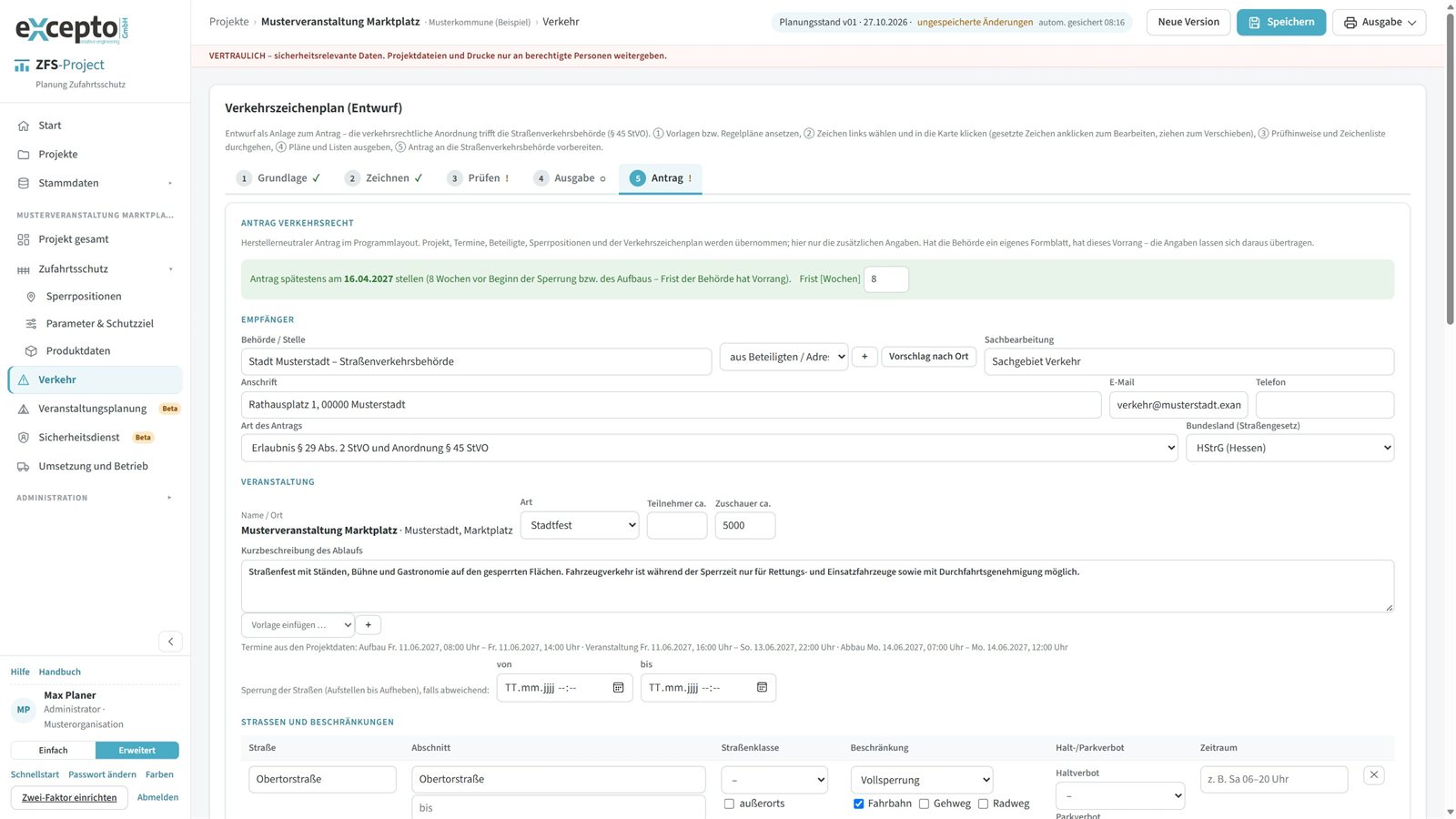Click the Start home icon in sidebar
The height and width of the screenshot is (819, 1456).
(24, 126)
